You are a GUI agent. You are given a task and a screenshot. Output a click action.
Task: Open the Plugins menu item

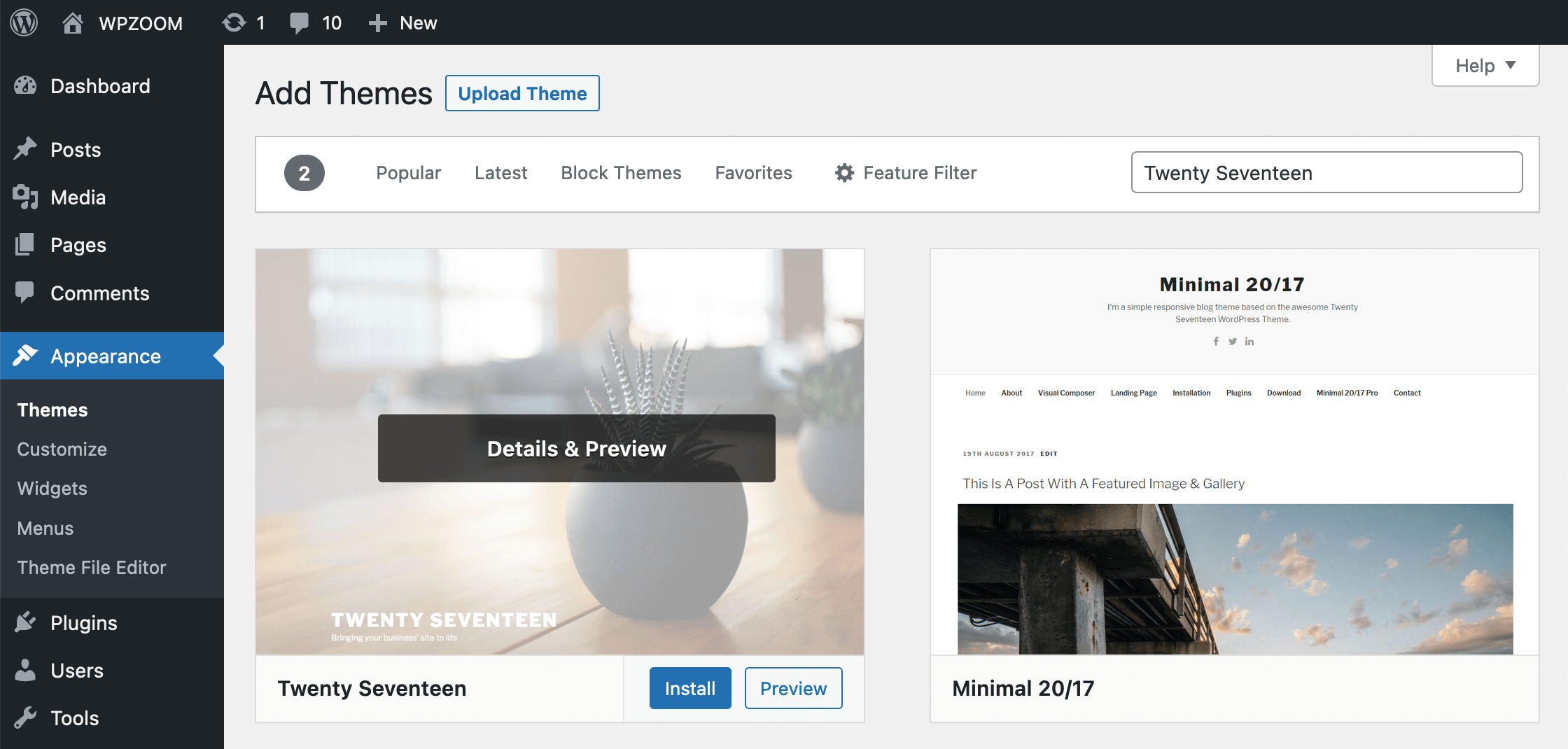(x=112, y=623)
